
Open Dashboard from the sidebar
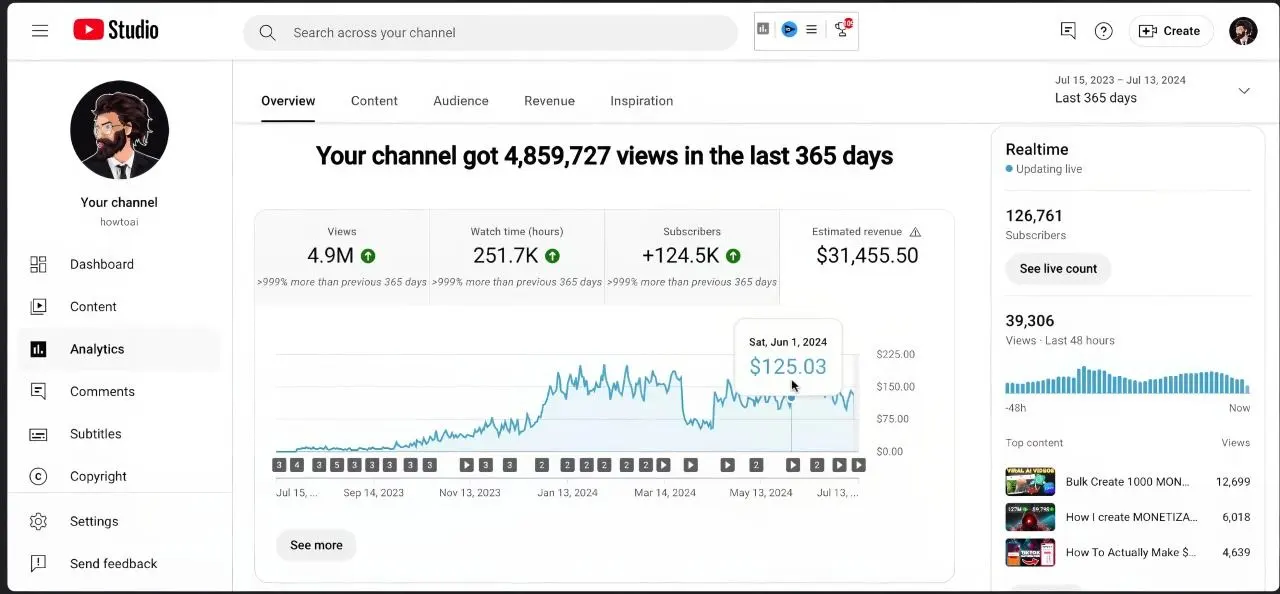[x=101, y=264]
